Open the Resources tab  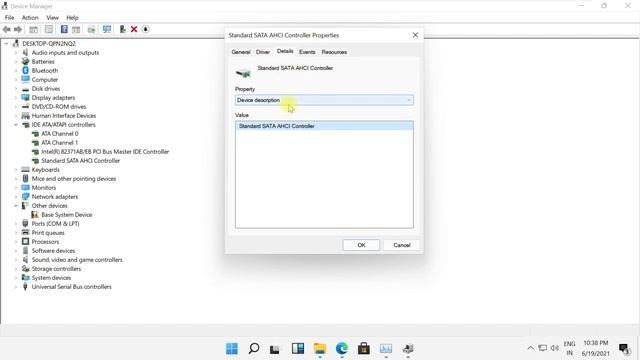[334, 52]
